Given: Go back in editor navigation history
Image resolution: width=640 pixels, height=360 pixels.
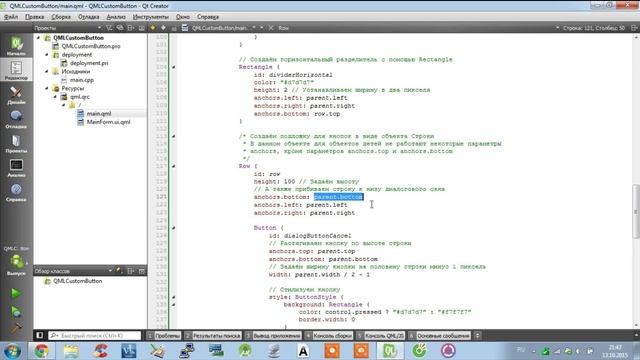Looking at the screenshot, I should coord(153,28).
